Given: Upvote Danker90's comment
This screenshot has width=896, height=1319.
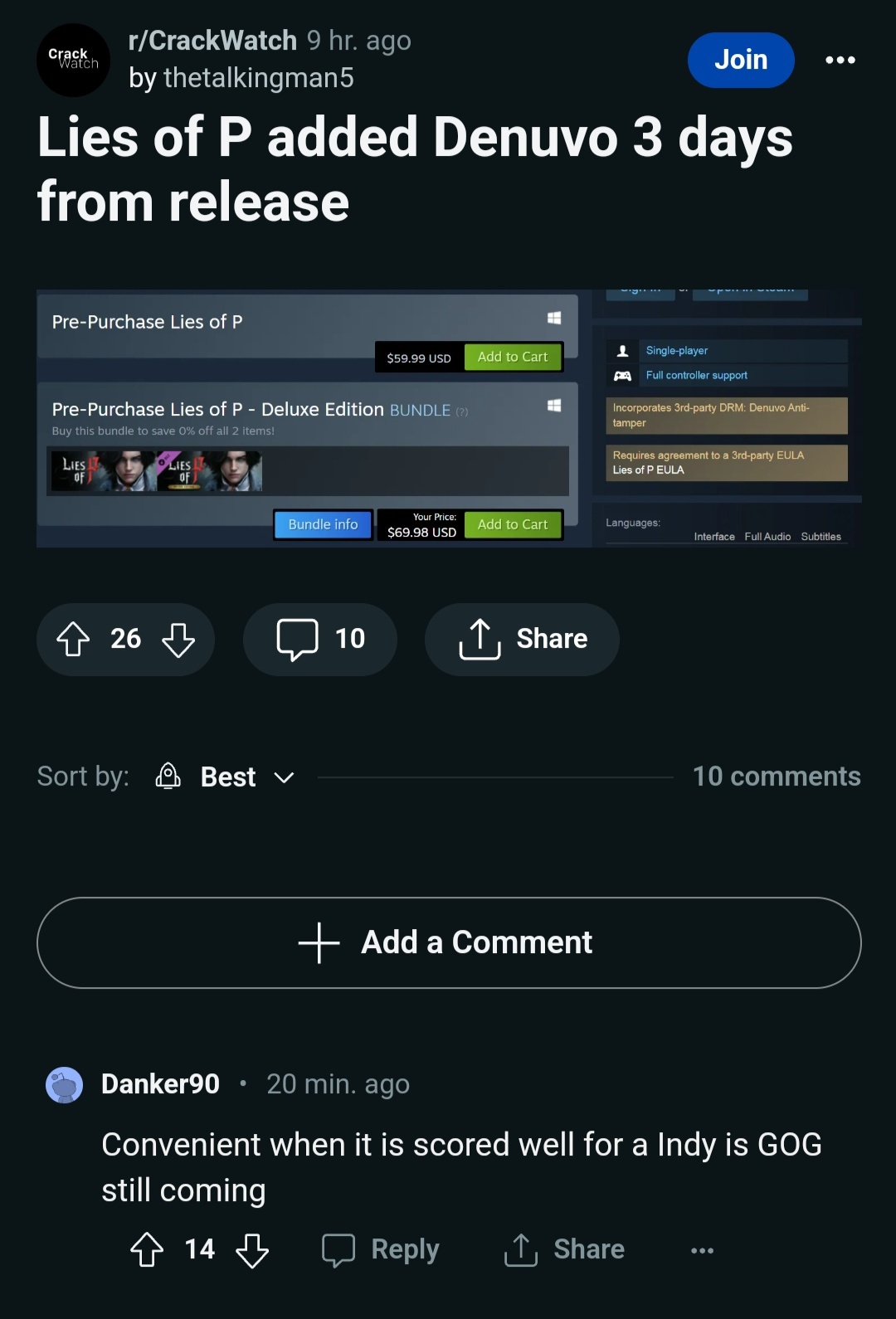Looking at the screenshot, I should 147,1249.
